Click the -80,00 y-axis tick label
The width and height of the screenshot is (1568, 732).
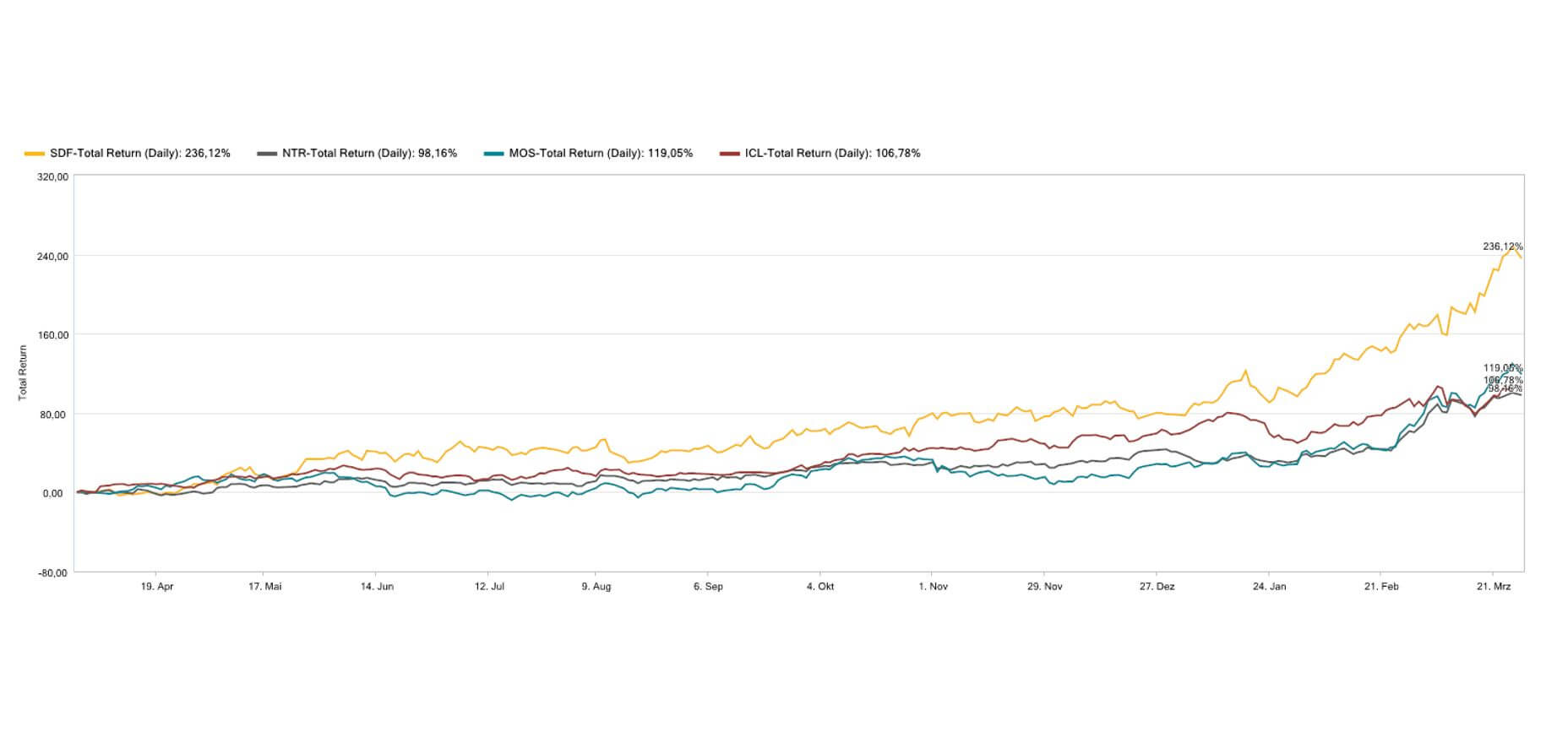click(x=53, y=573)
